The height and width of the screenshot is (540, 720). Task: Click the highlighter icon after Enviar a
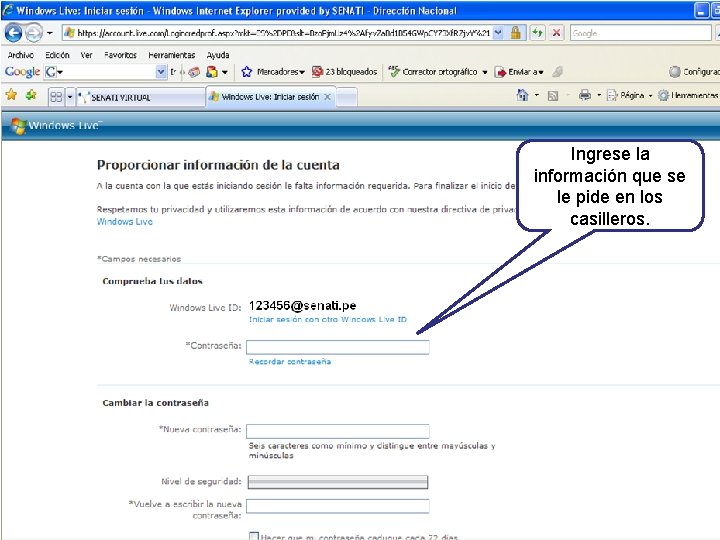coord(557,71)
